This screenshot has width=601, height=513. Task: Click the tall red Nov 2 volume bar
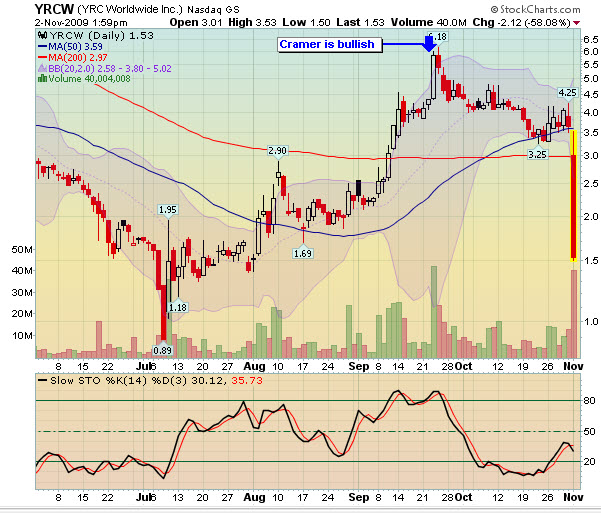tap(574, 314)
